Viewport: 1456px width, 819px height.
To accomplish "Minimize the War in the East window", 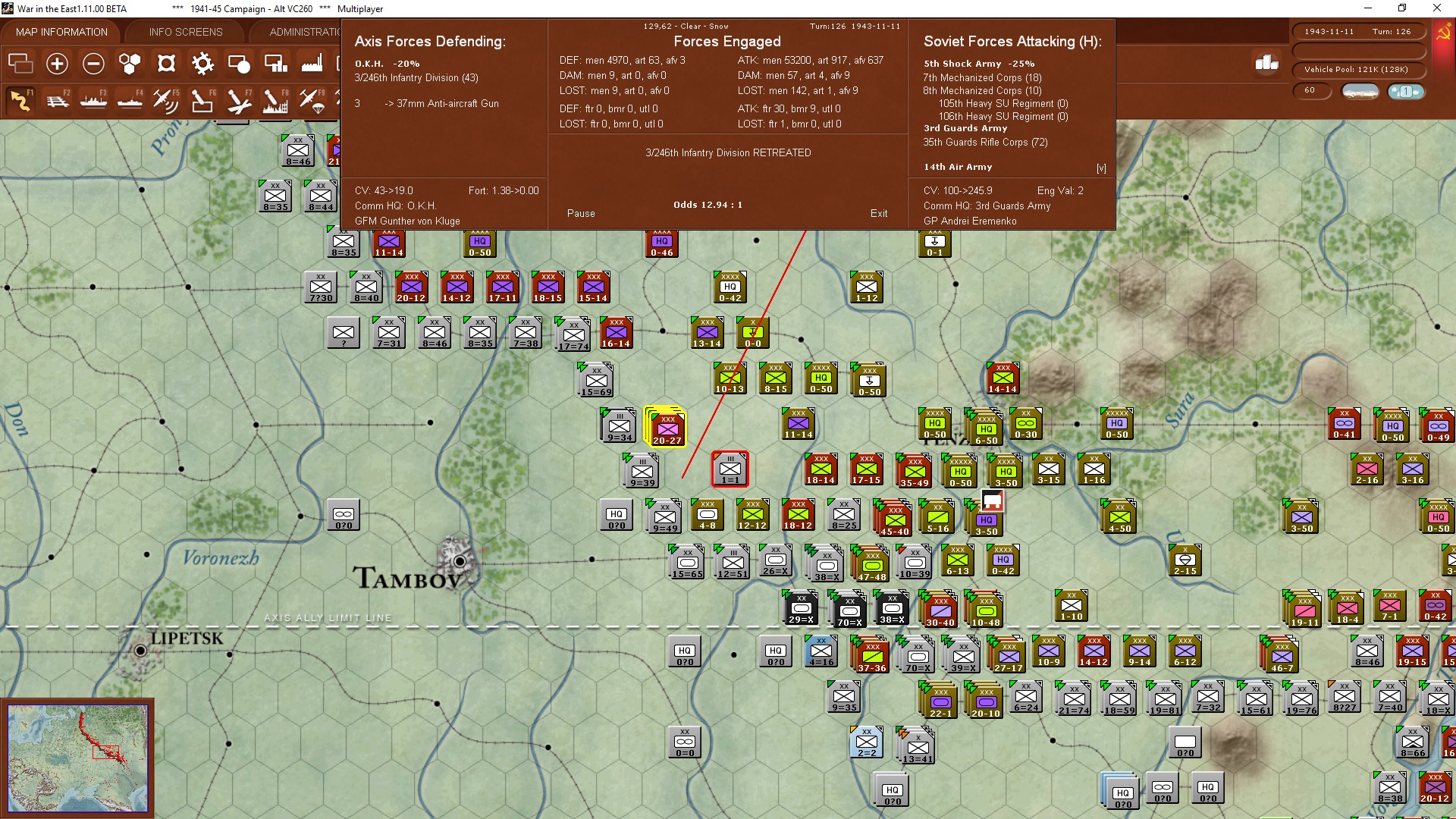I will coord(1368,8).
